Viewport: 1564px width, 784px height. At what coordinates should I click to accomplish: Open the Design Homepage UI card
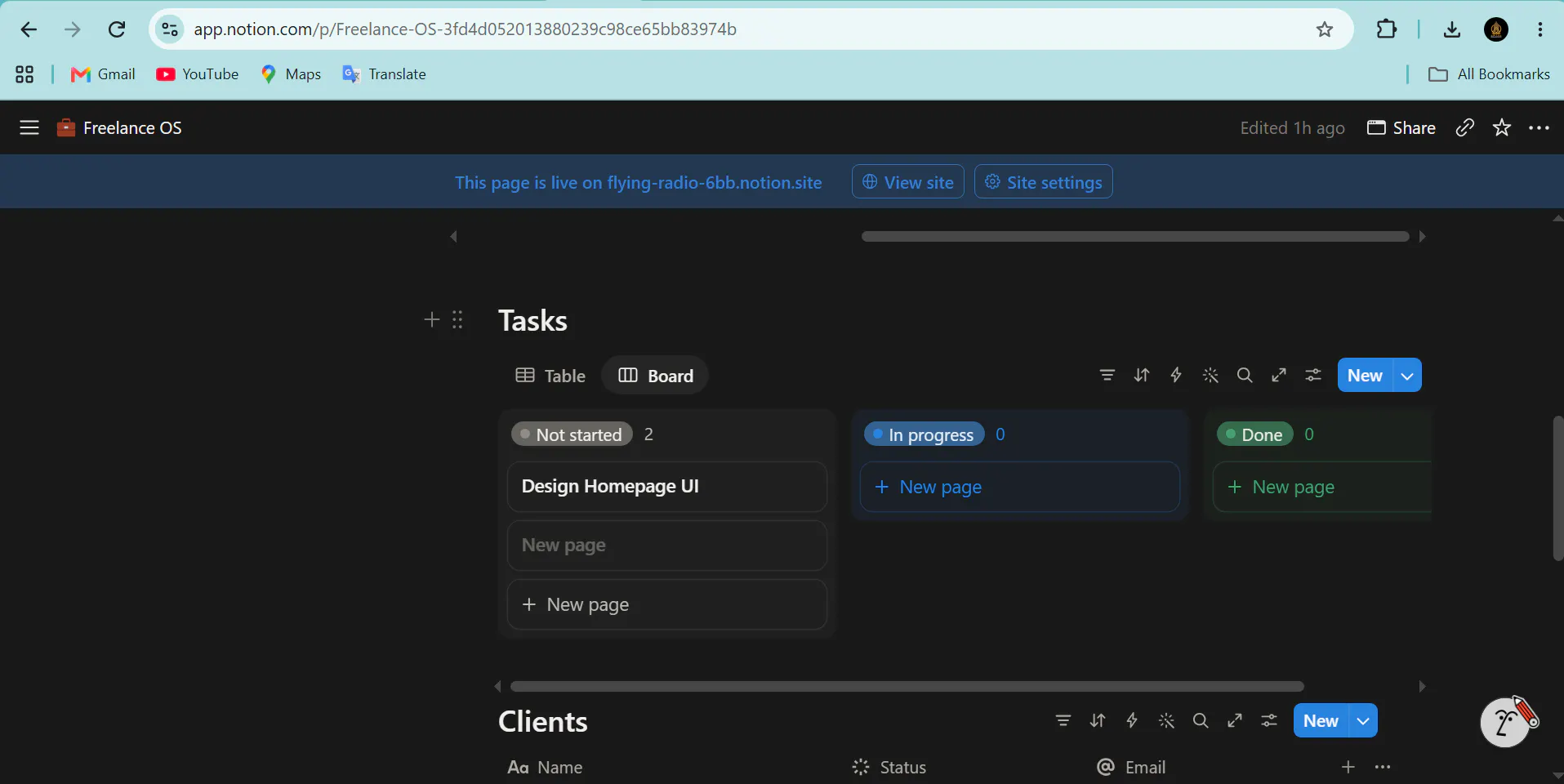point(667,487)
